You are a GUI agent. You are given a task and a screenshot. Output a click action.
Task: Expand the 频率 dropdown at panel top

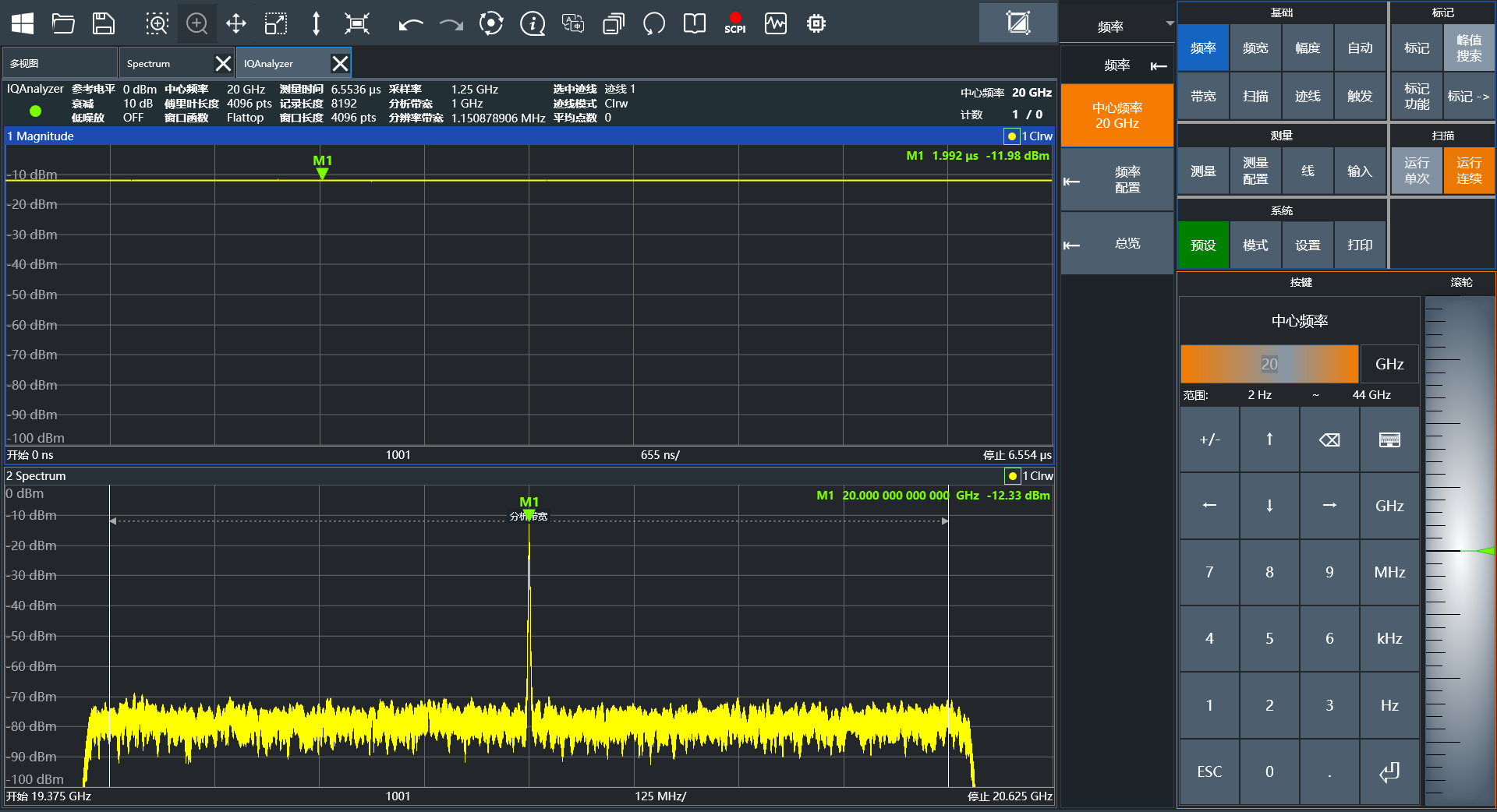pos(1170,24)
